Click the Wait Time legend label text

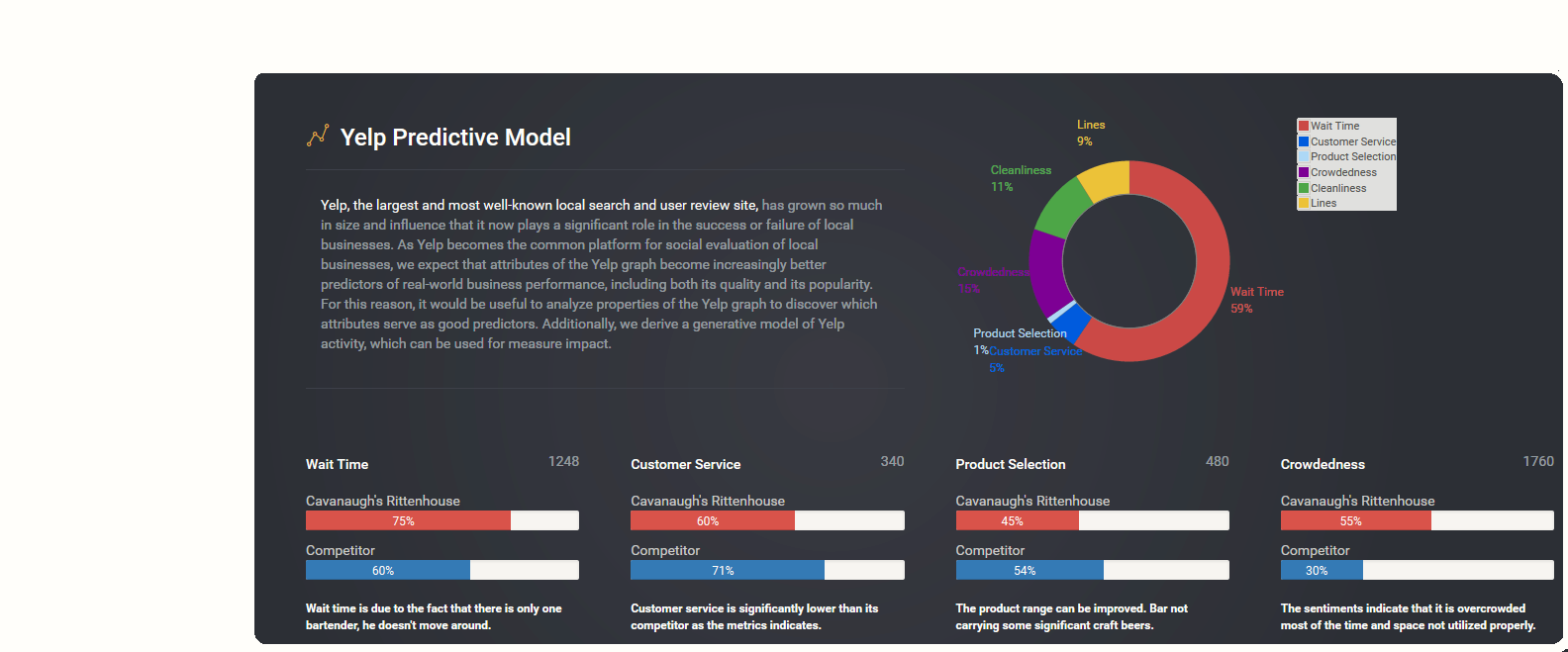[1334, 126]
